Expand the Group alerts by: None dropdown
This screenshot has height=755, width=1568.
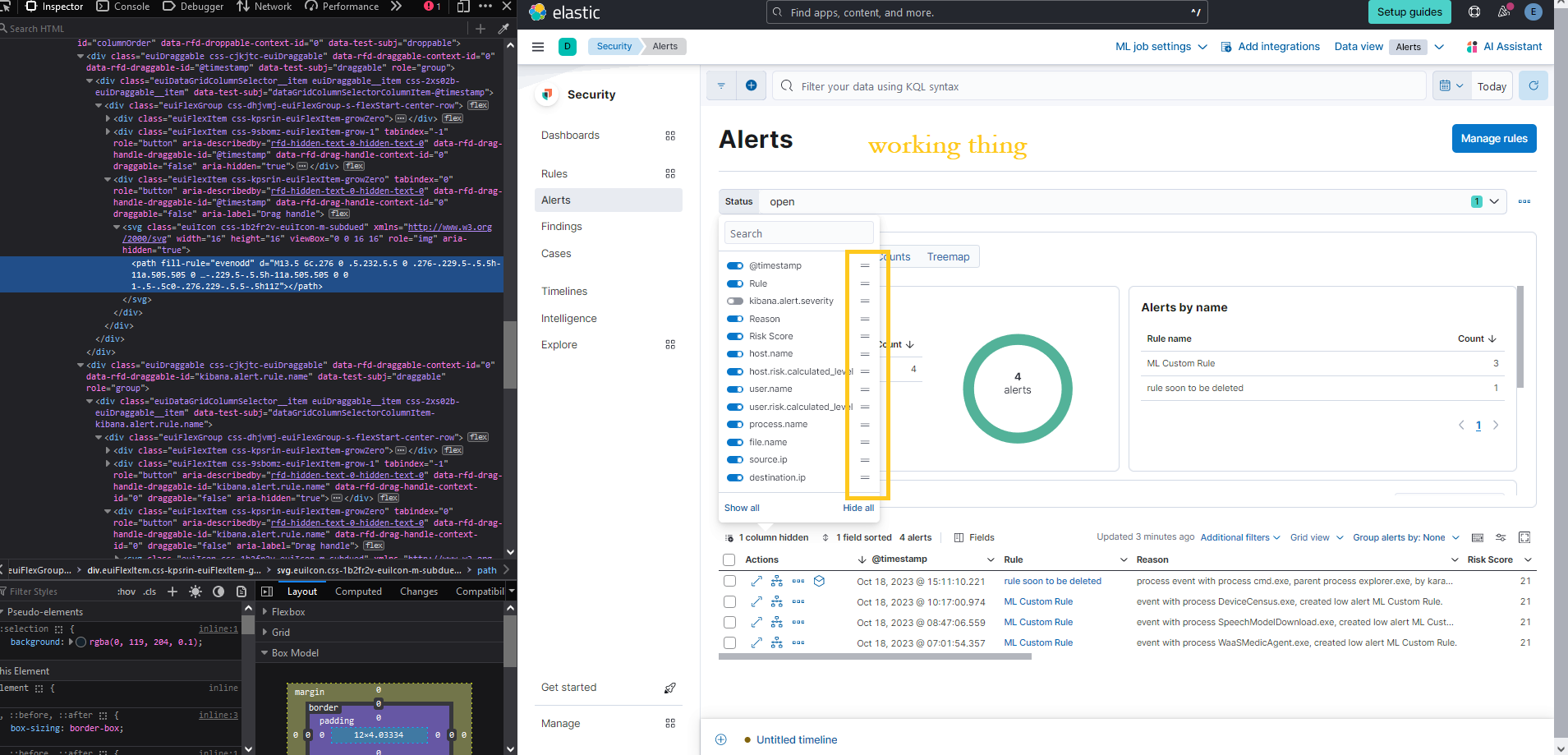(x=1404, y=537)
